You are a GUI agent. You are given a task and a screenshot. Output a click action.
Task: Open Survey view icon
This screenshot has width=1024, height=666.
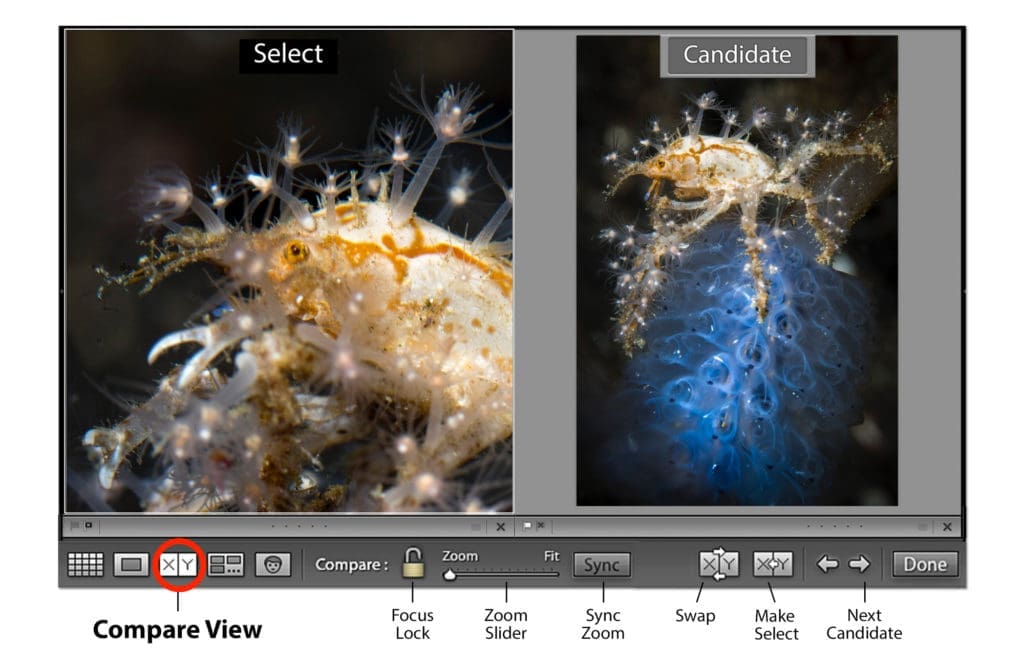coord(225,564)
